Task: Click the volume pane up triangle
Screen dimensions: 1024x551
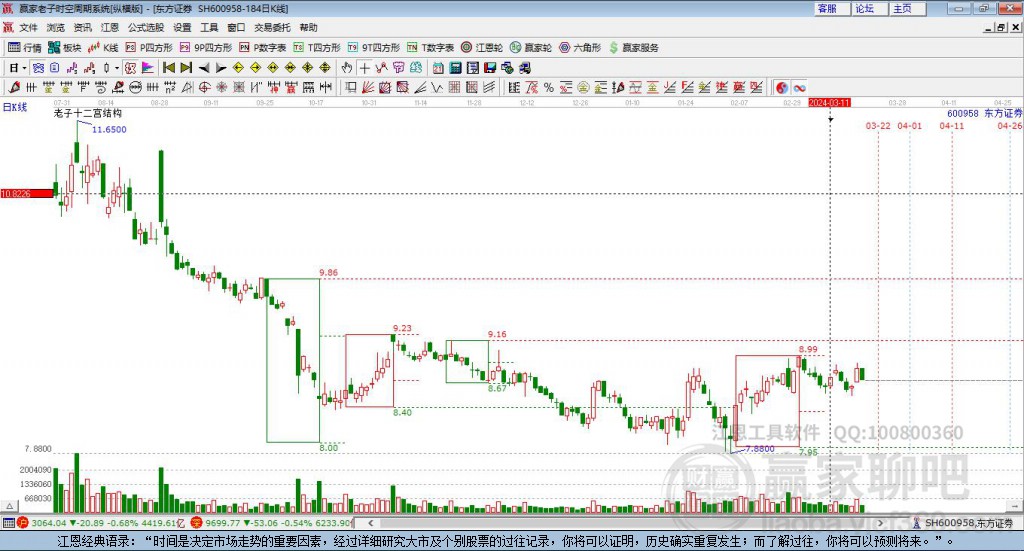Action: click(9, 506)
